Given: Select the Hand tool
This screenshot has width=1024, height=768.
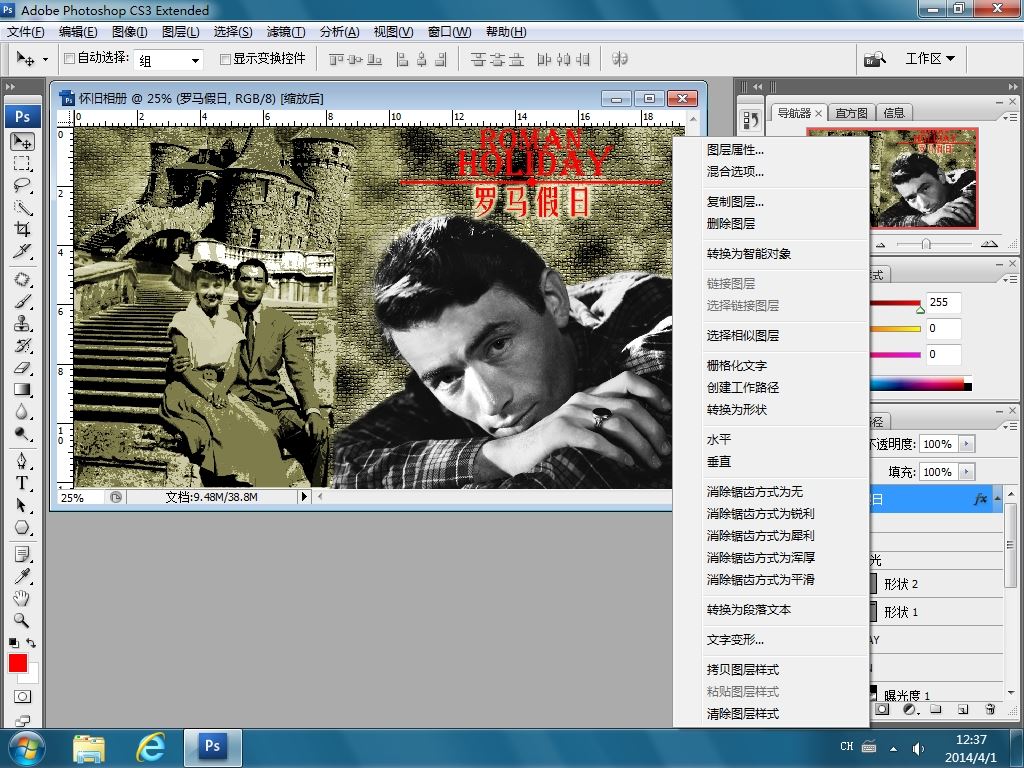Looking at the screenshot, I should point(22,598).
